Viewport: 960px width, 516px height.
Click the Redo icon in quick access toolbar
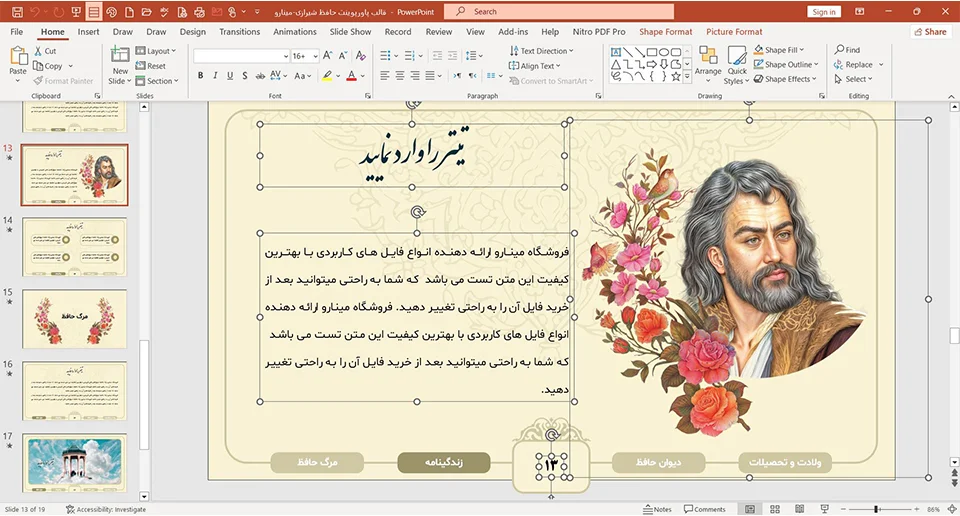(x=58, y=12)
